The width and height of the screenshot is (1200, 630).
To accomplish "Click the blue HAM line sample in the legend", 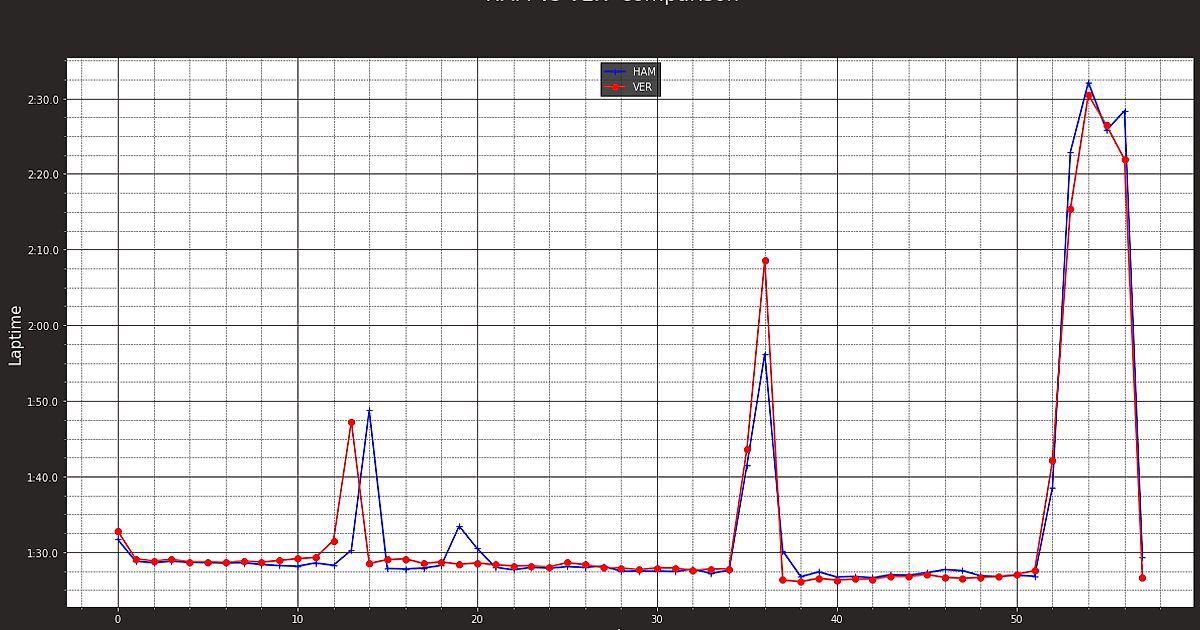I will 615,72.
